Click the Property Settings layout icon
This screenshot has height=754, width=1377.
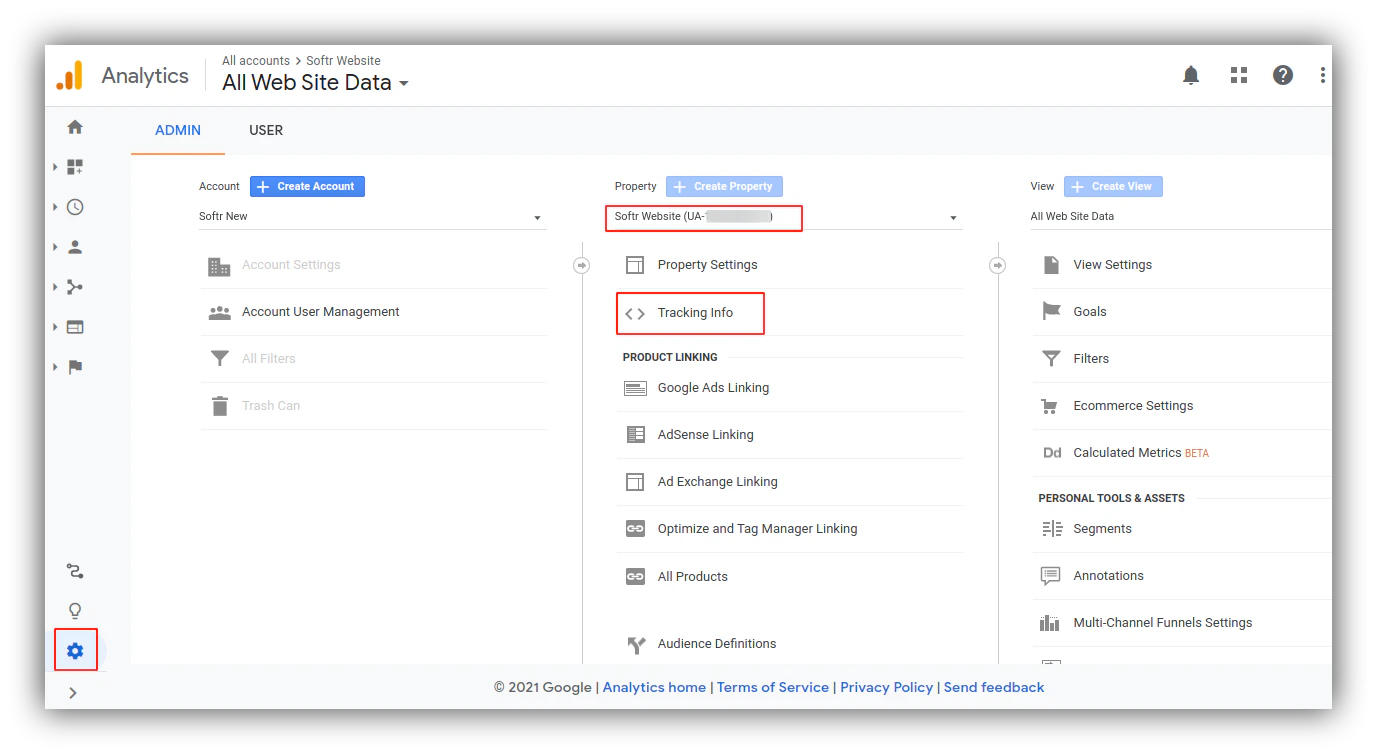click(635, 265)
